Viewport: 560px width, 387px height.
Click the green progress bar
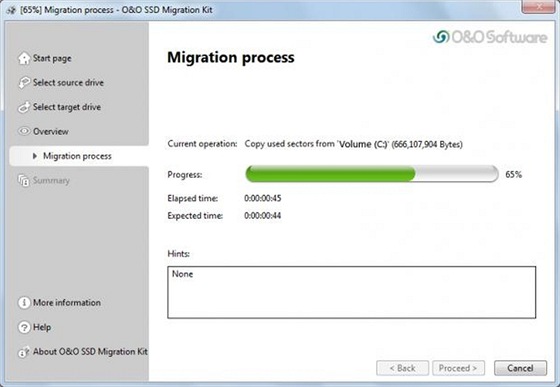click(372, 174)
